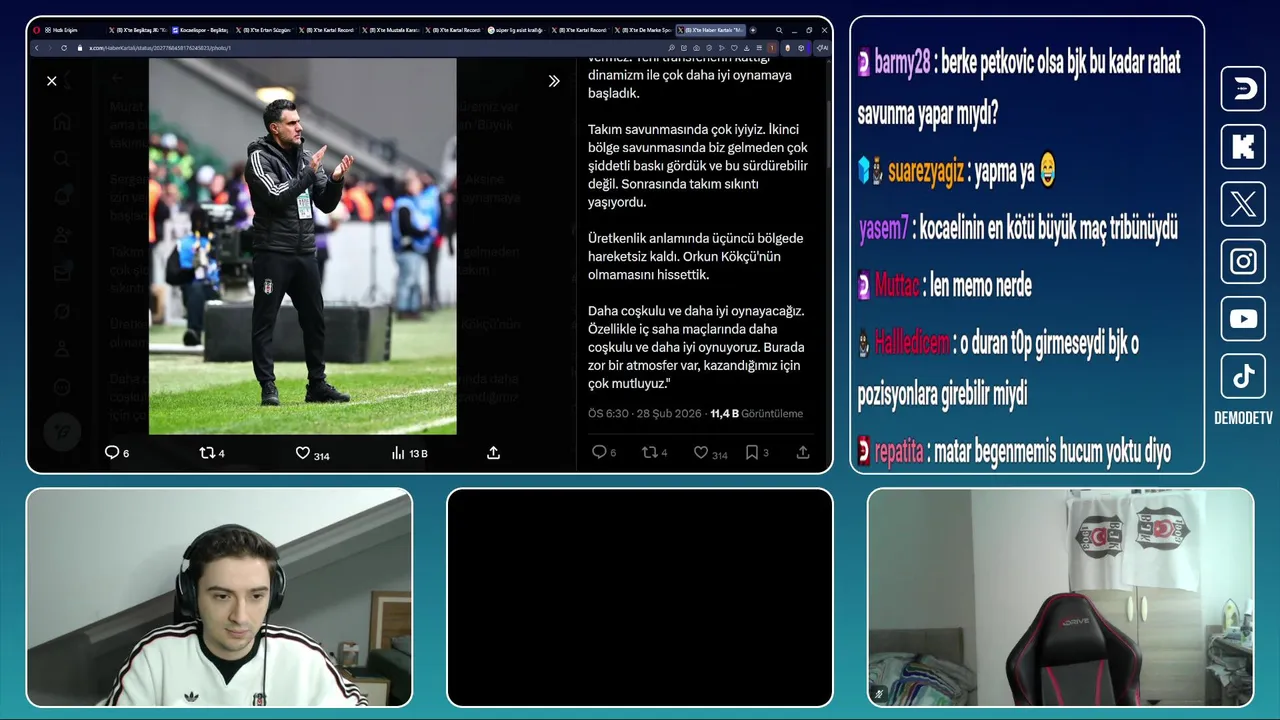Open the tweet timestamp ÖS 6:30 · 28 Şub 2026
The width and height of the screenshot is (1280, 720).
[x=645, y=413]
